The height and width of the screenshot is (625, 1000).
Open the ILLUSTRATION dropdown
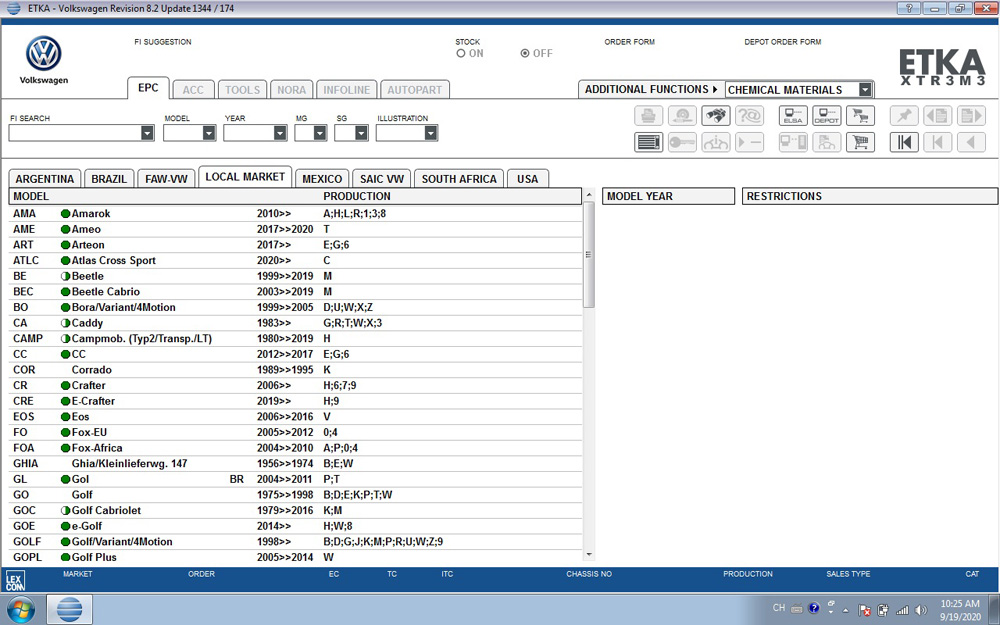430,133
